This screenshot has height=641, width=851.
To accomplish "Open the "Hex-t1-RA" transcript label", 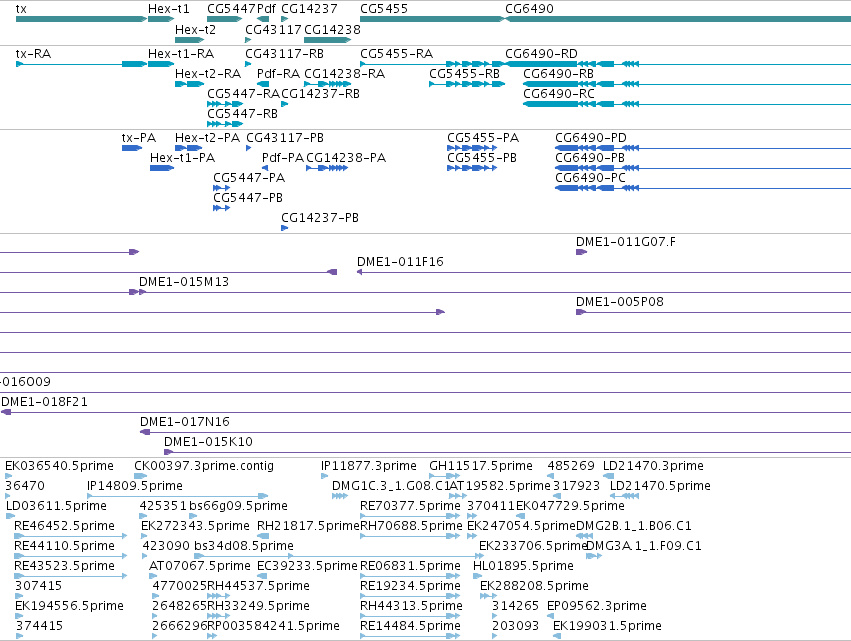I will point(181,54).
